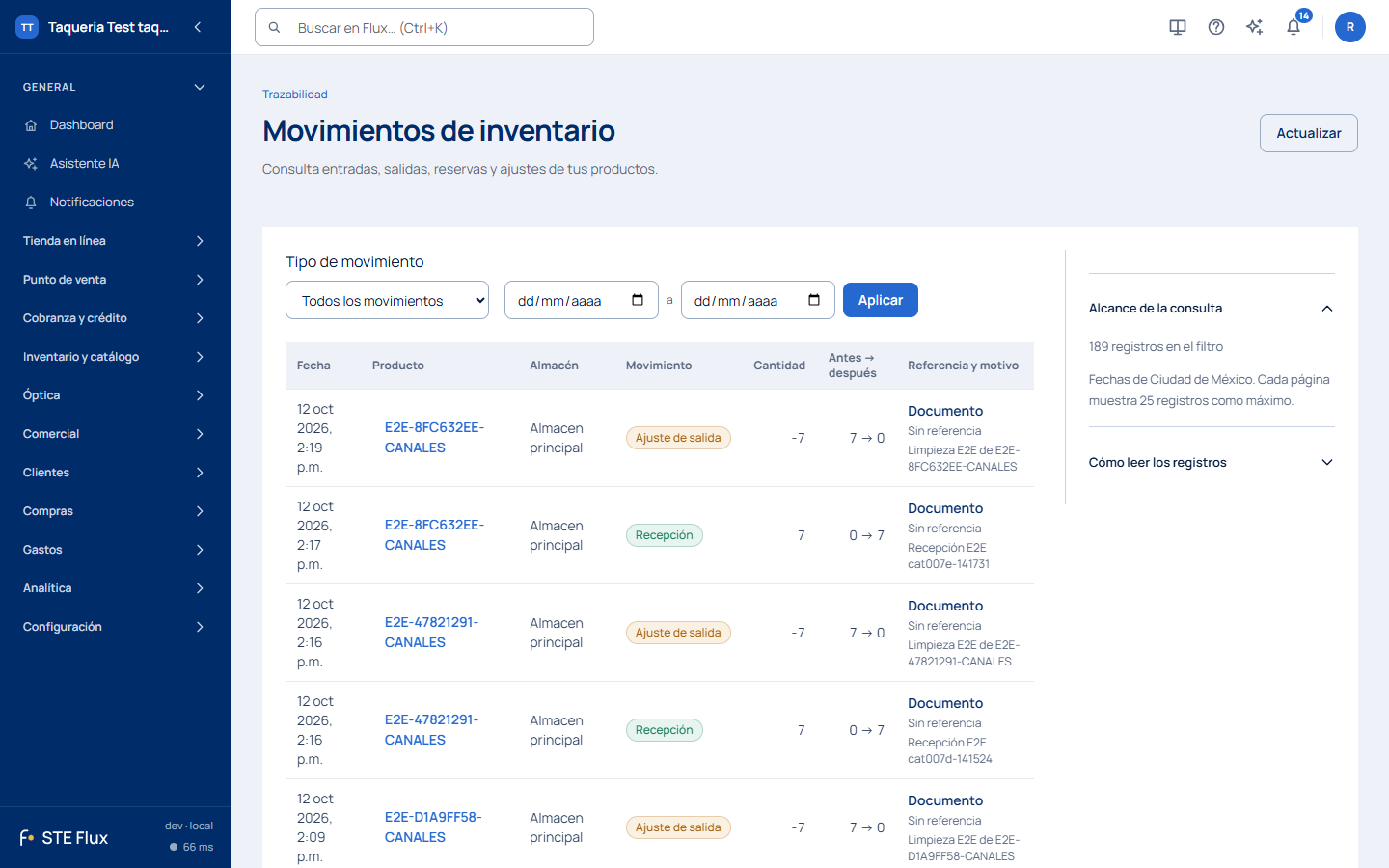This screenshot has width=1389, height=868.
Task: Click the Ajuste de salida badge in 2:09 row
Action: click(x=678, y=827)
